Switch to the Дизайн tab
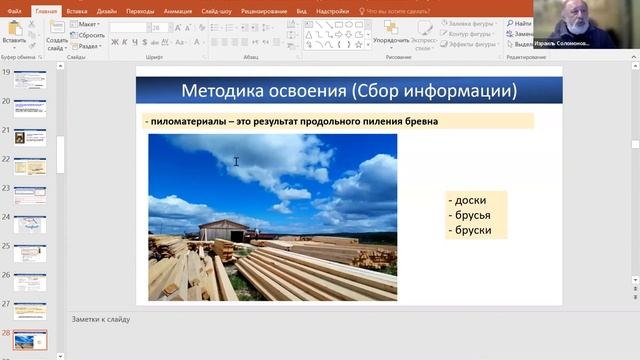 tap(107, 11)
